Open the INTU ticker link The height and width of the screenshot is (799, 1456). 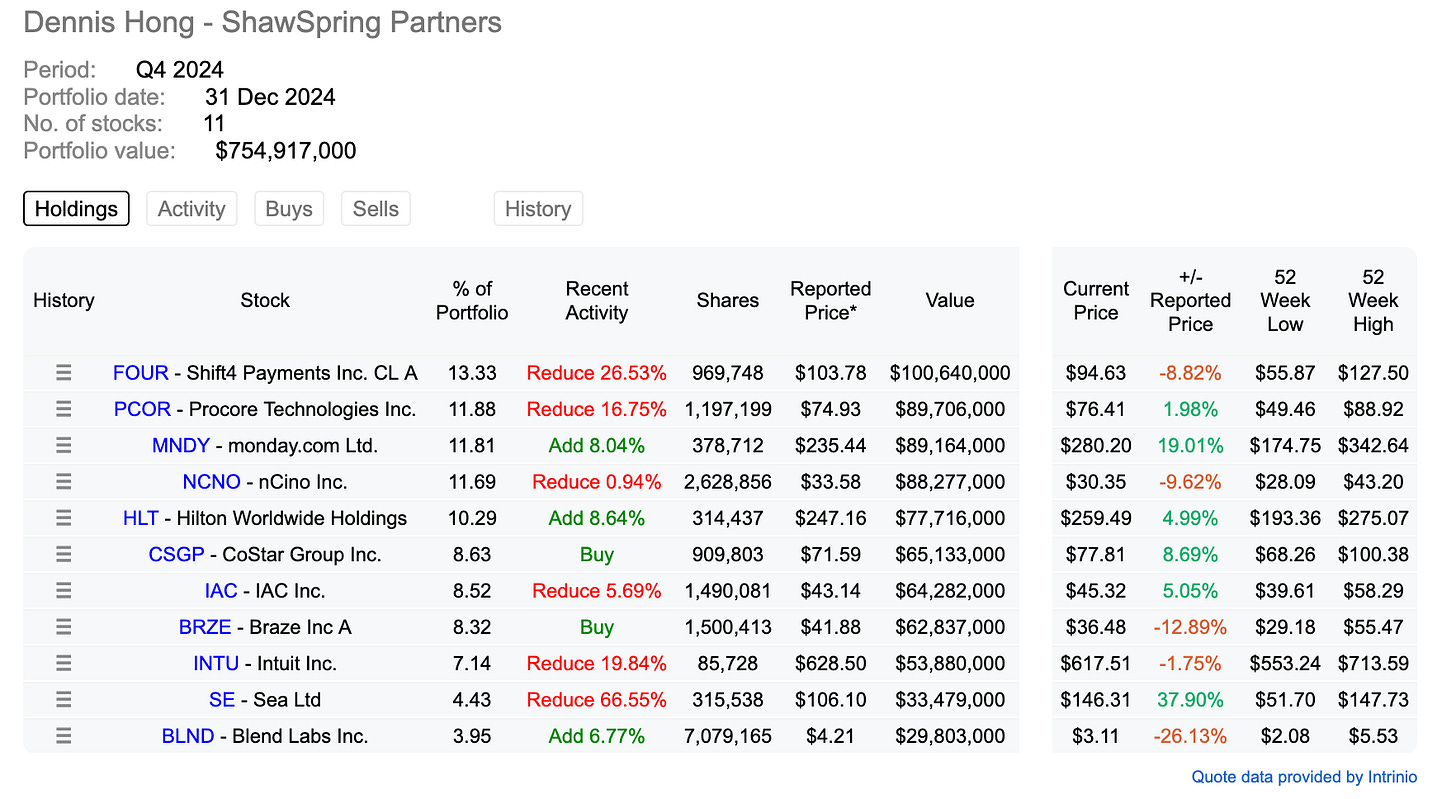click(x=216, y=664)
